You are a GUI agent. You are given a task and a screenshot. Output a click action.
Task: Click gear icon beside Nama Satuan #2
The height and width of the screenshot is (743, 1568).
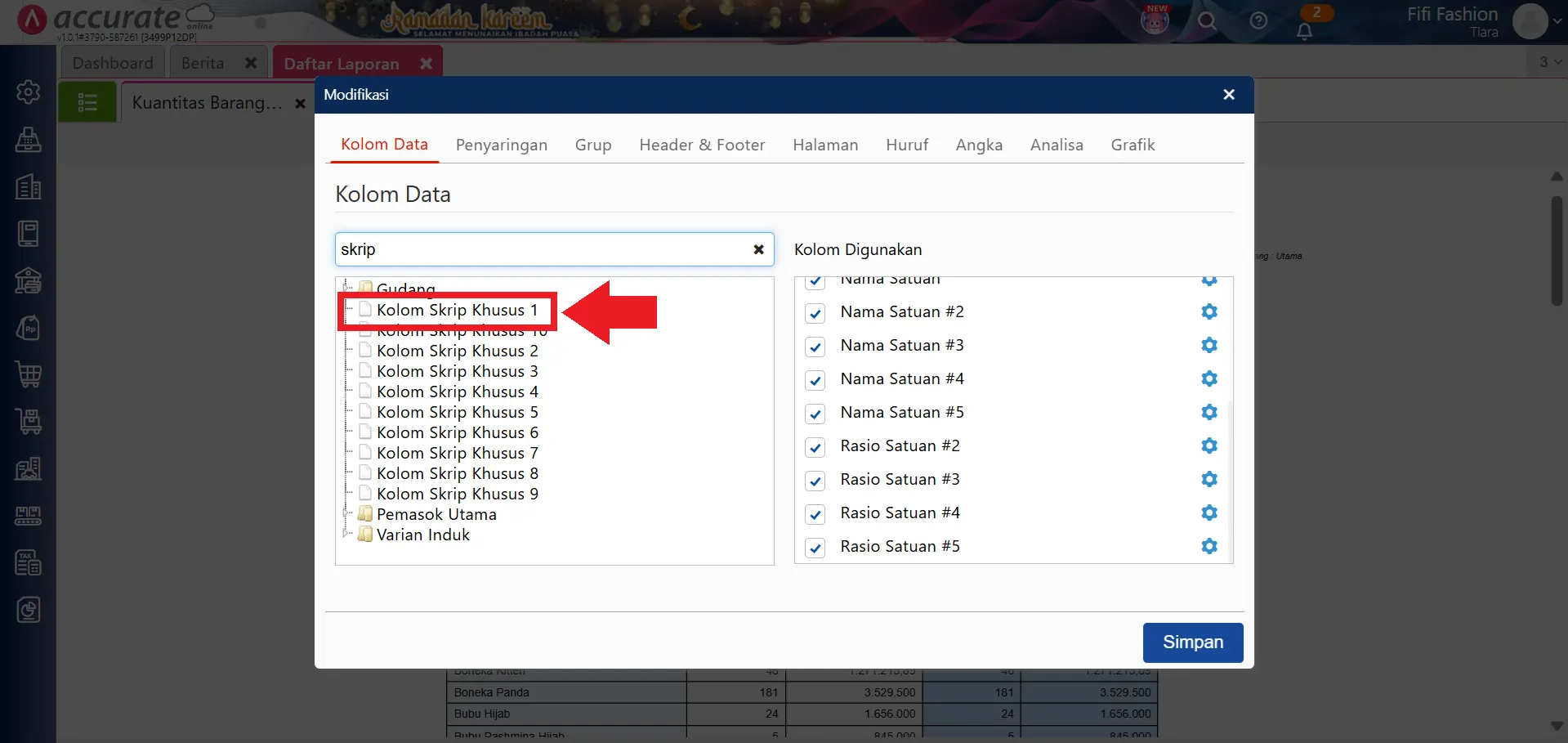(x=1208, y=311)
